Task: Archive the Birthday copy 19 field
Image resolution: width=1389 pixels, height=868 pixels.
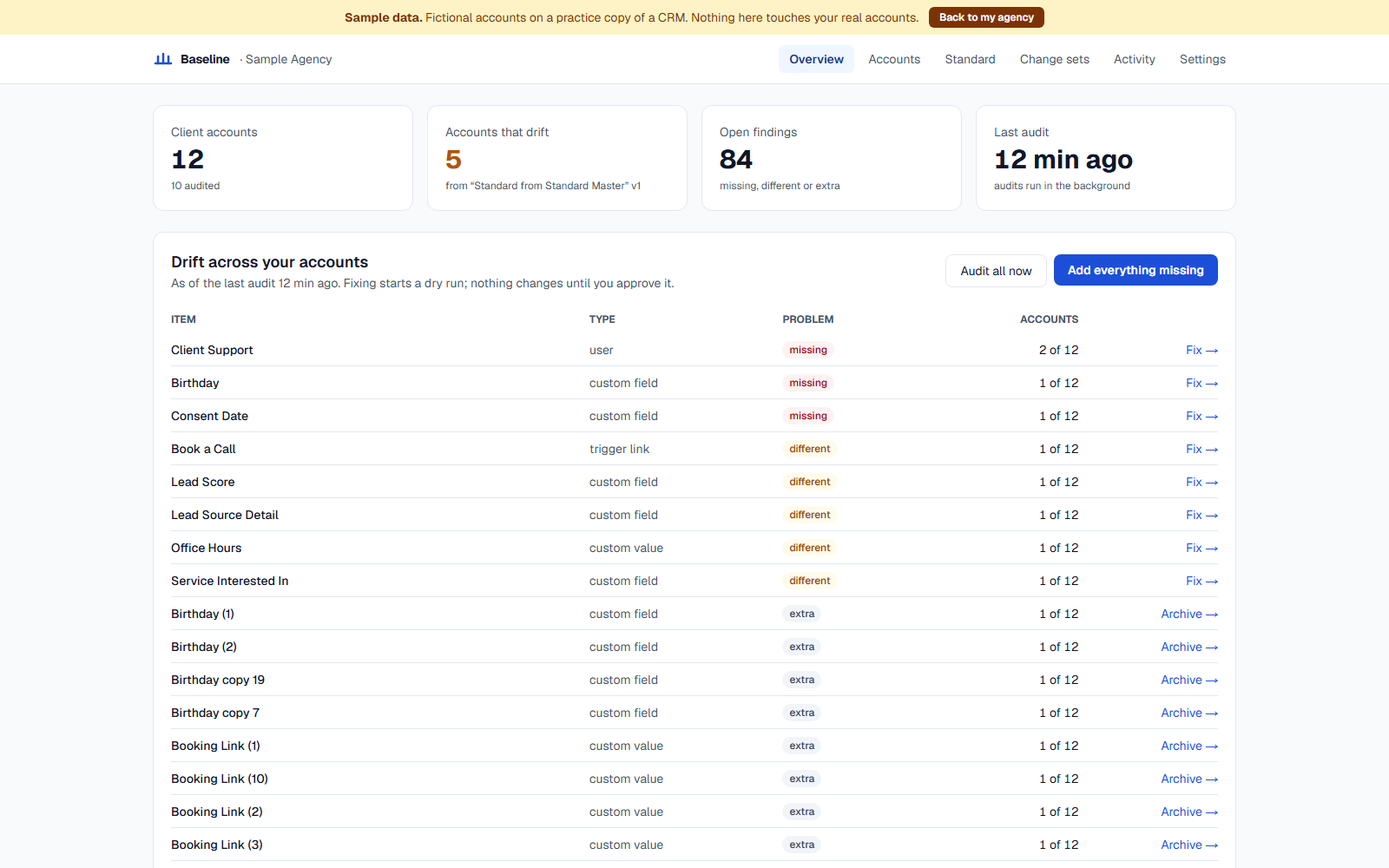Action: tap(1189, 680)
